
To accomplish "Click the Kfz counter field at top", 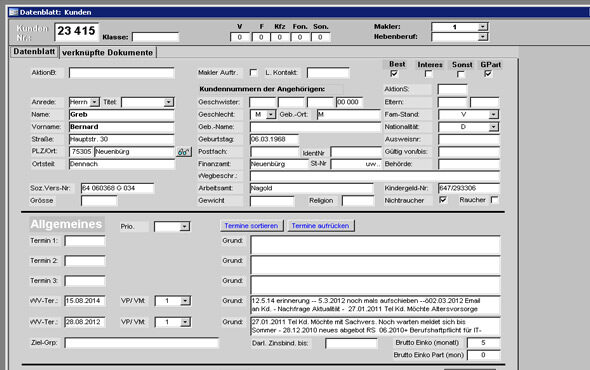I will pyautogui.click(x=280, y=37).
